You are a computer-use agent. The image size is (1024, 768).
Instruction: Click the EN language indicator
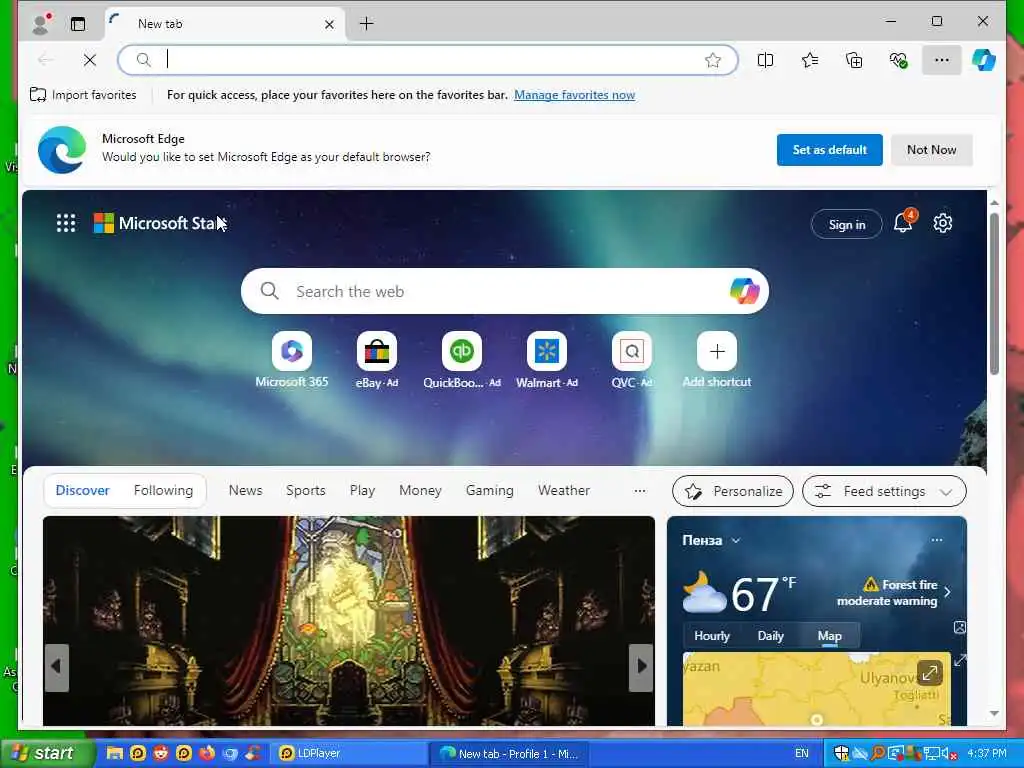click(801, 753)
